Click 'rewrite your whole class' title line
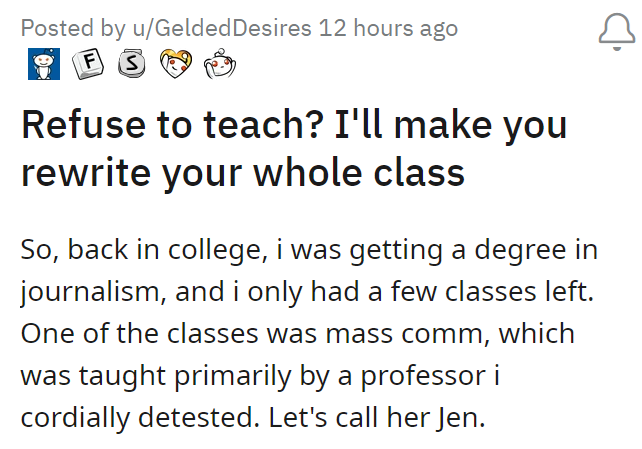The width and height of the screenshot is (642, 449). click(x=242, y=173)
